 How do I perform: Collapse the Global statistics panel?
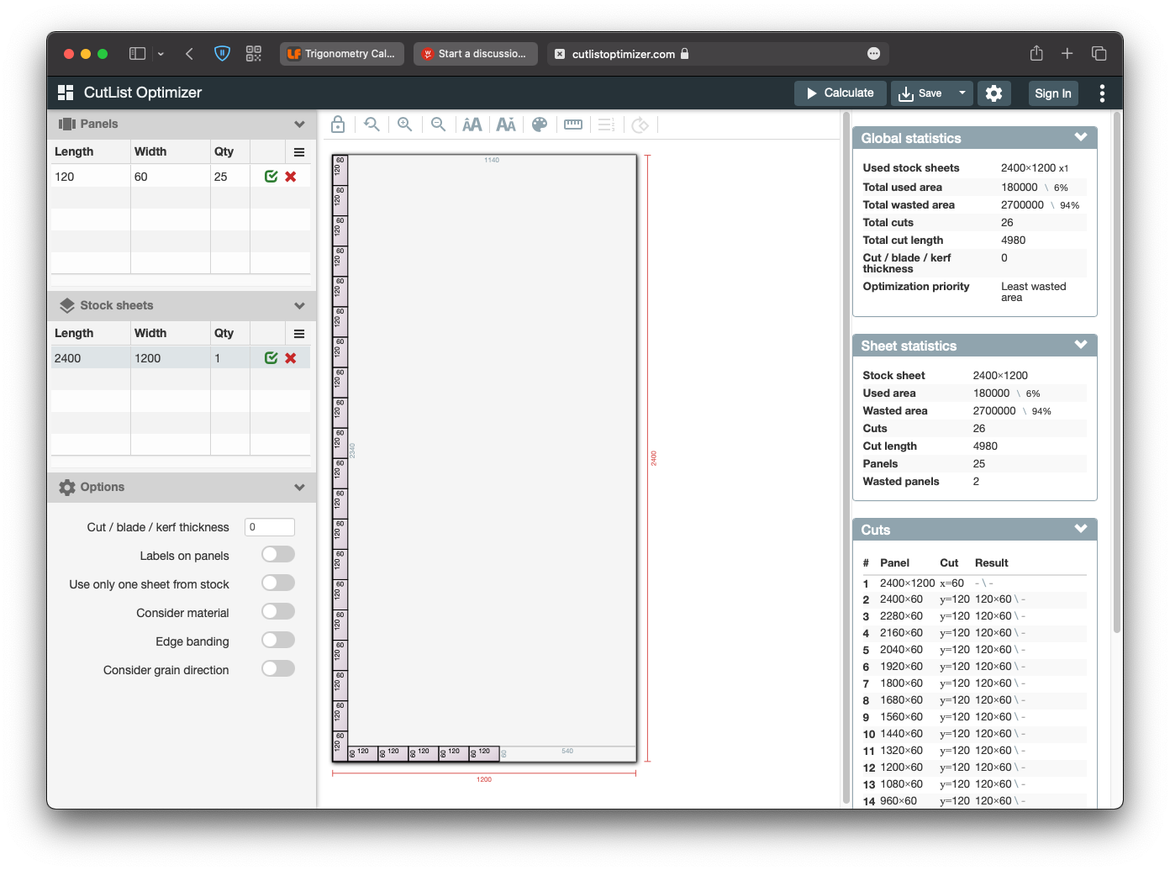click(x=1081, y=137)
